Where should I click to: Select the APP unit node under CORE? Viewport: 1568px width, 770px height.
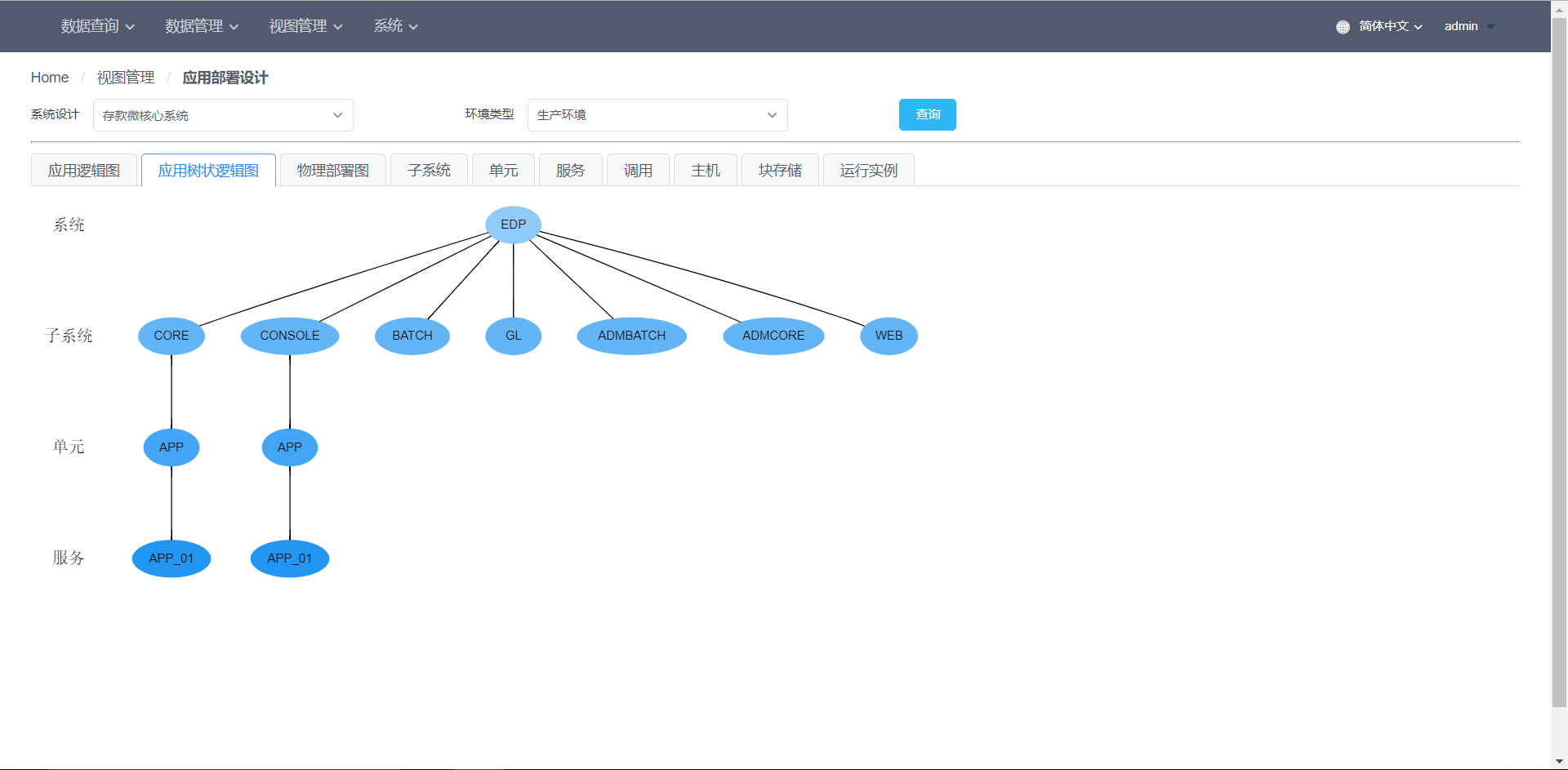[171, 447]
